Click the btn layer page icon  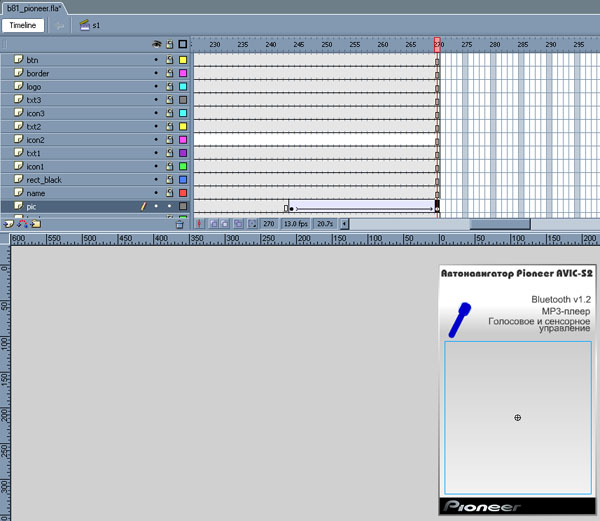(x=18, y=59)
